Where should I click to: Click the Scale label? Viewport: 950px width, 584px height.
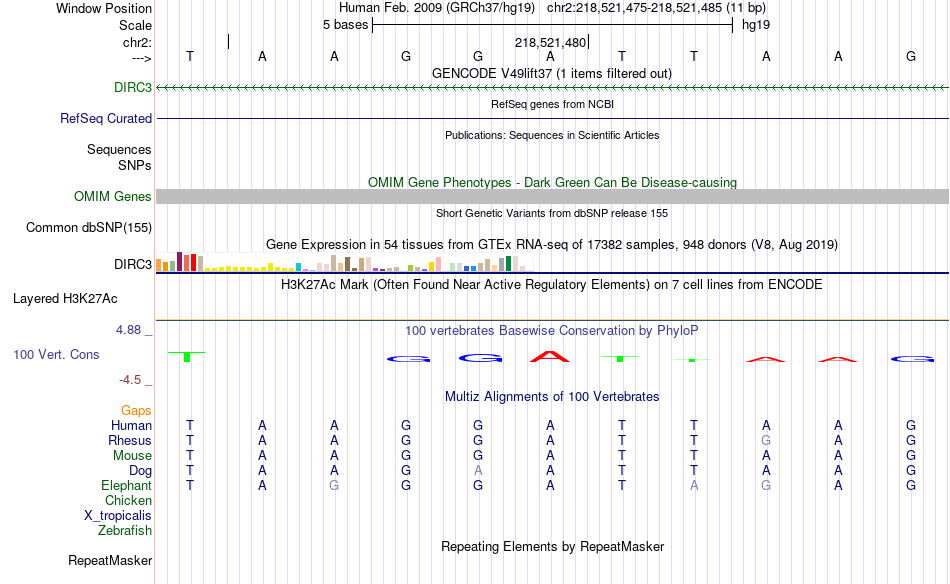(135, 25)
